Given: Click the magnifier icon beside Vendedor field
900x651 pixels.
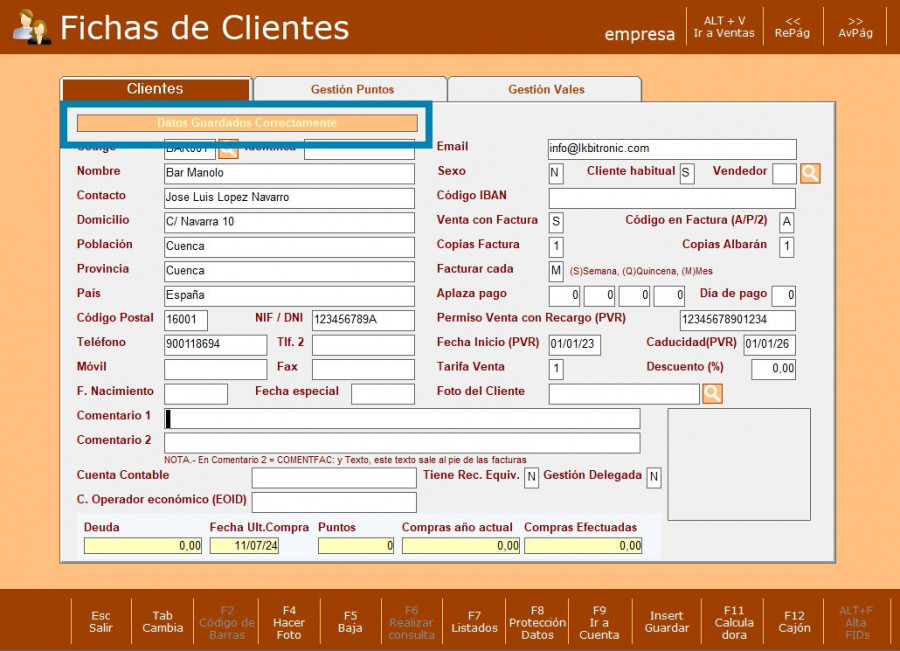Looking at the screenshot, I should click(810, 174).
